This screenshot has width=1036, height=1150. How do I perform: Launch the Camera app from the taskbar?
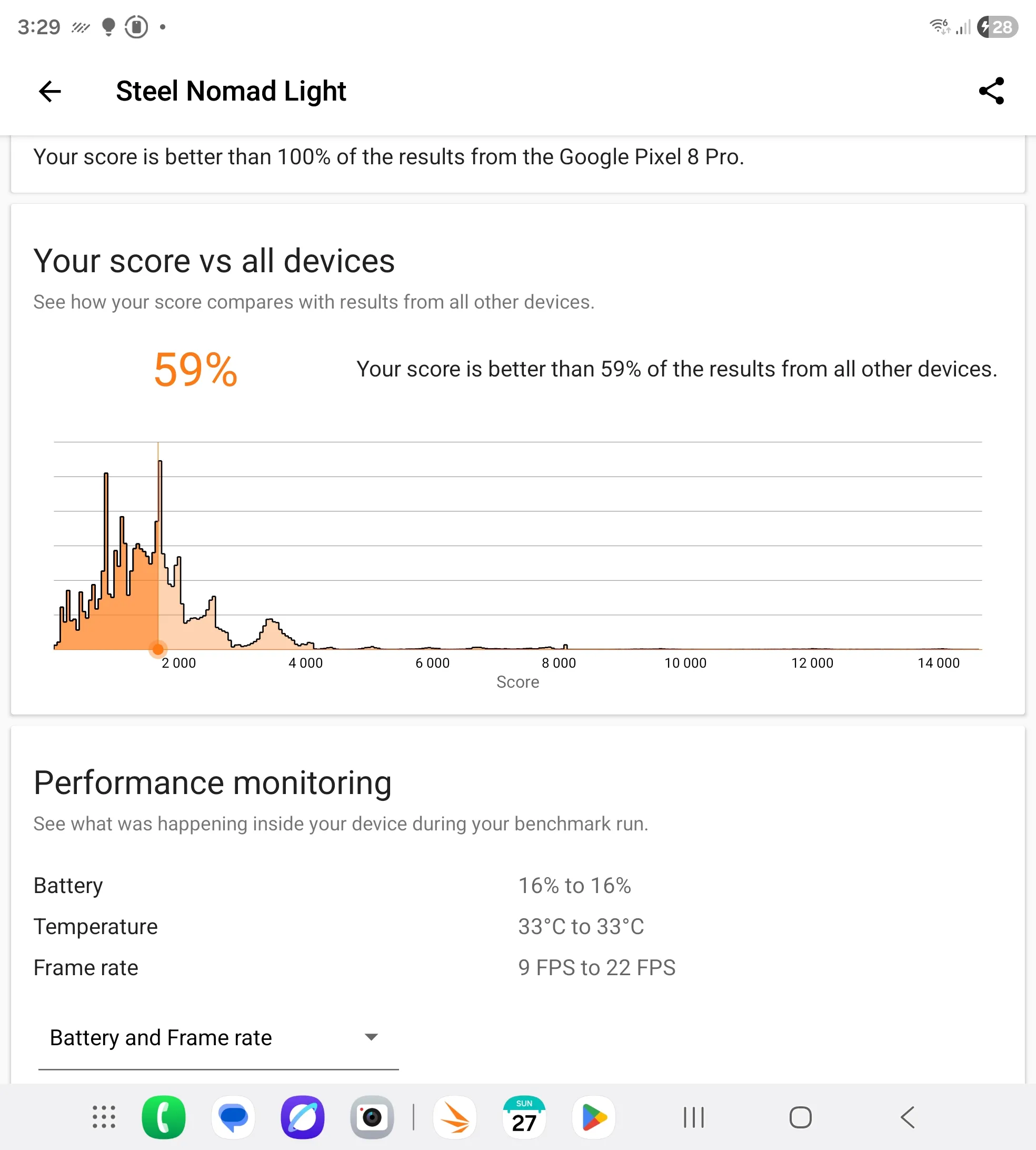(x=372, y=1117)
